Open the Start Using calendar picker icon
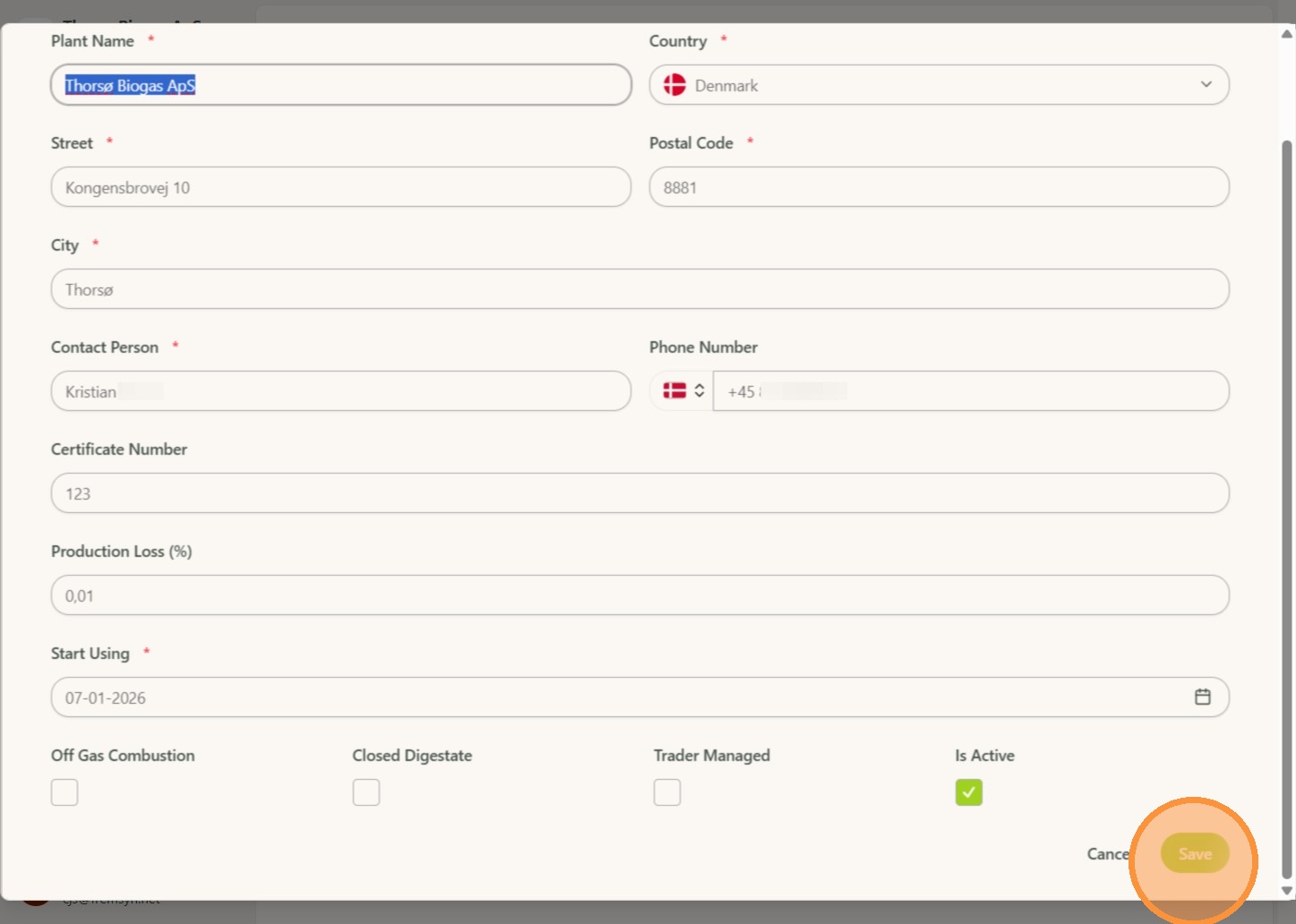Screen dimensions: 1296x924 tap(1202, 697)
